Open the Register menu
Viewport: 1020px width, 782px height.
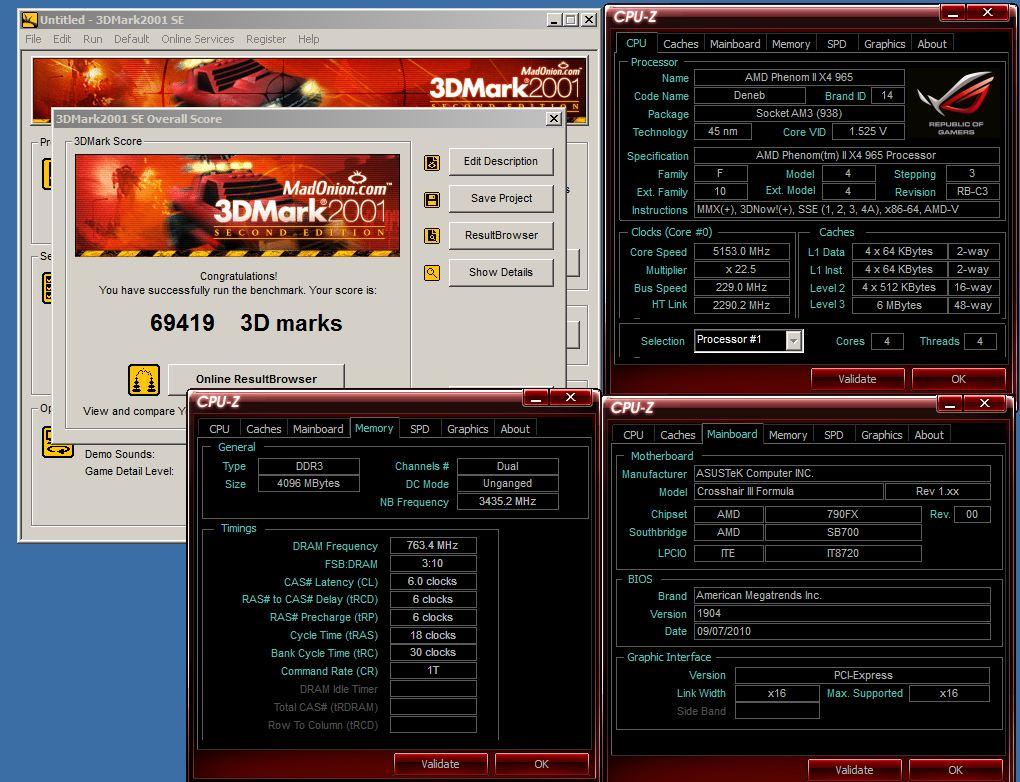(x=266, y=39)
